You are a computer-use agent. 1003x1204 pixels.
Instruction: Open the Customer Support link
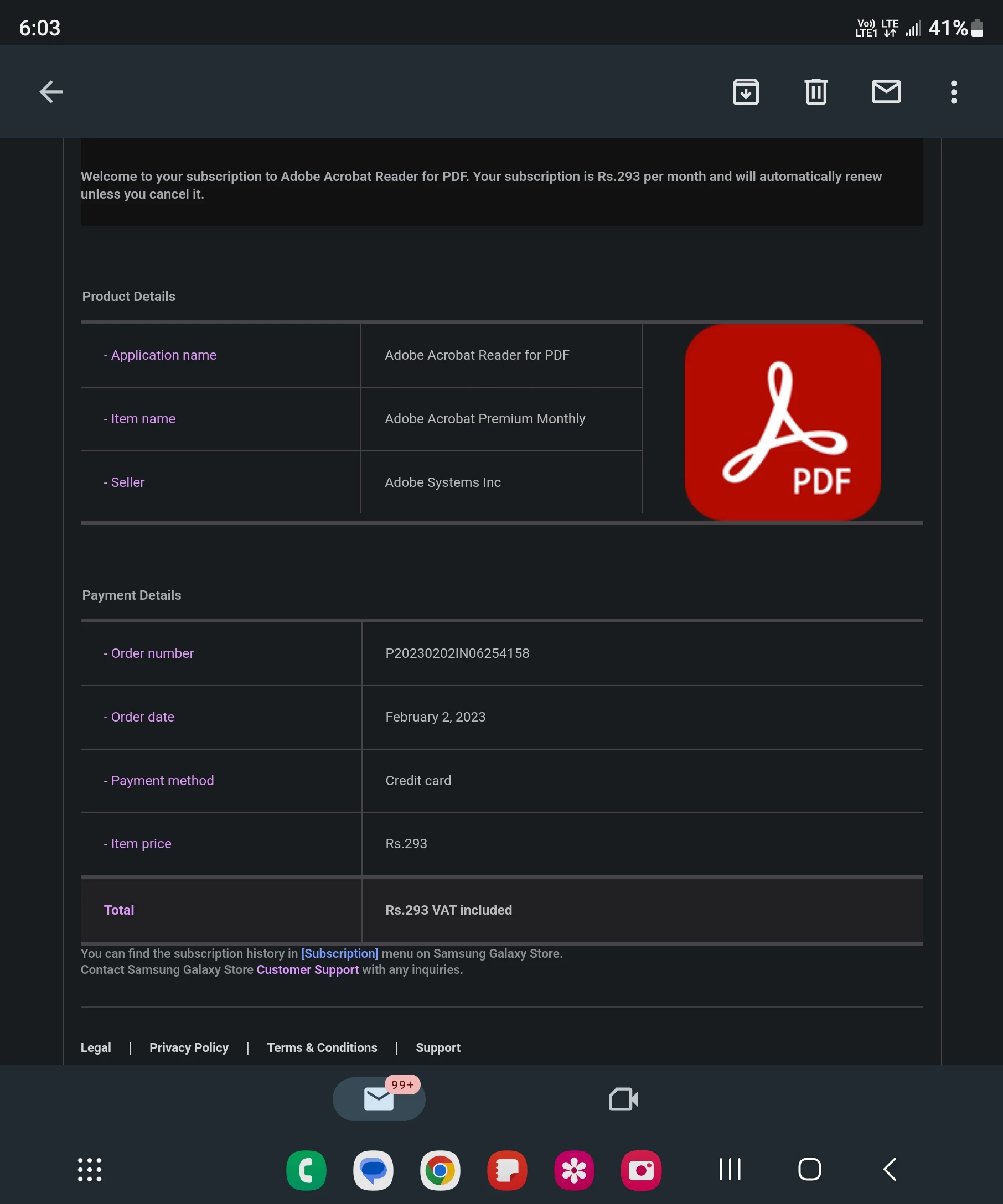tap(307, 969)
